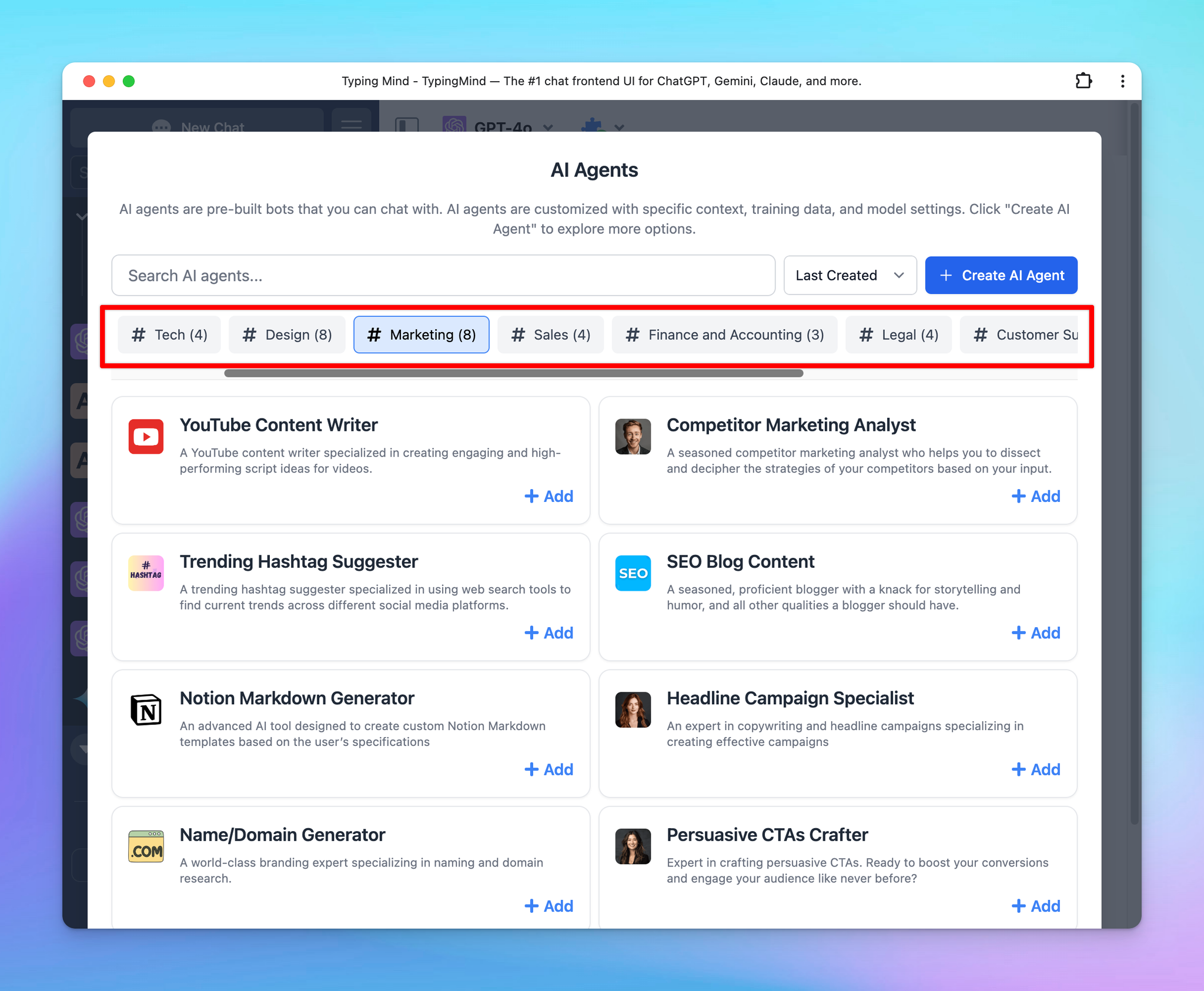Click the SEO Blog Content icon

(633, 573)
